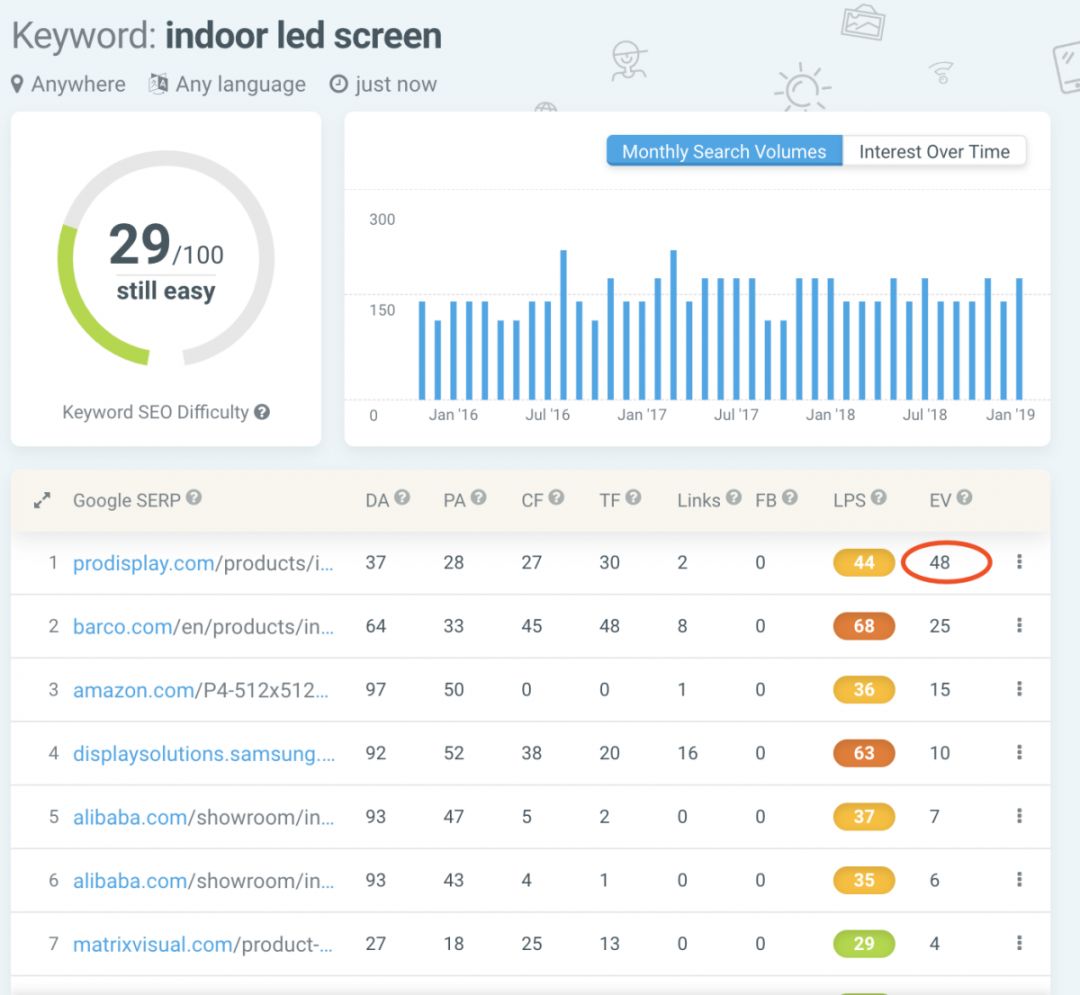Image resolution: width=1080 pixels, height=995 pixels.
Task: Open the alibaba.com link in row 5
Action: pos(203,817)
